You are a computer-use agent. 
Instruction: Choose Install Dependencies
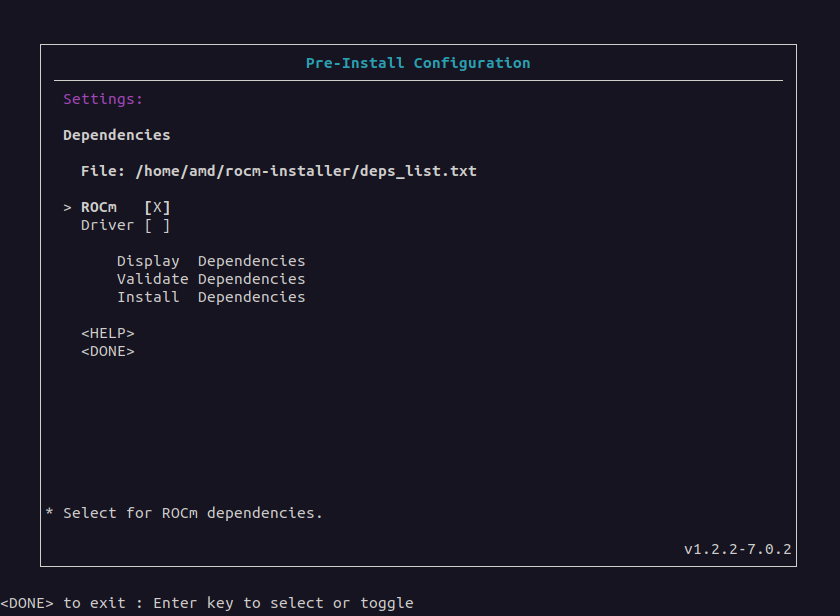point(210,297)
